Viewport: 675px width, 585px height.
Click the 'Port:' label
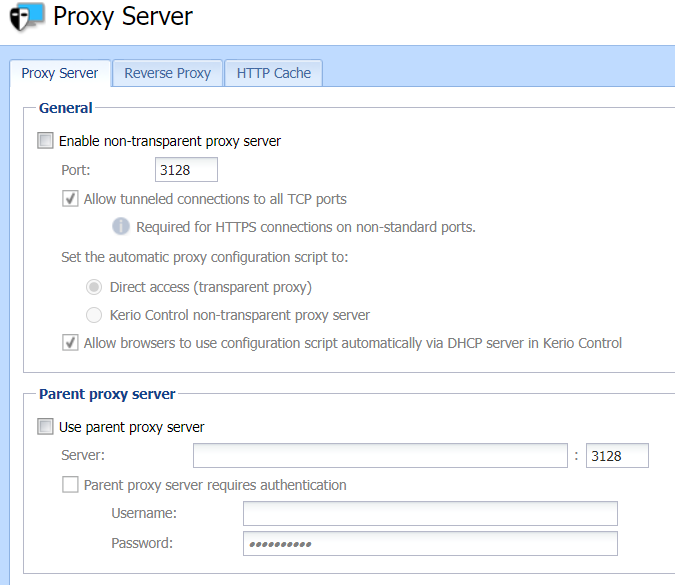coord(76,170)
